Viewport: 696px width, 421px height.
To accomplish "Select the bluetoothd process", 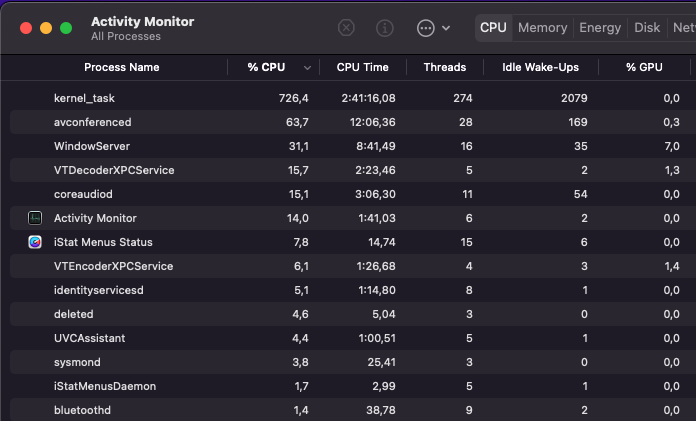I will click(x=82, y=410).
